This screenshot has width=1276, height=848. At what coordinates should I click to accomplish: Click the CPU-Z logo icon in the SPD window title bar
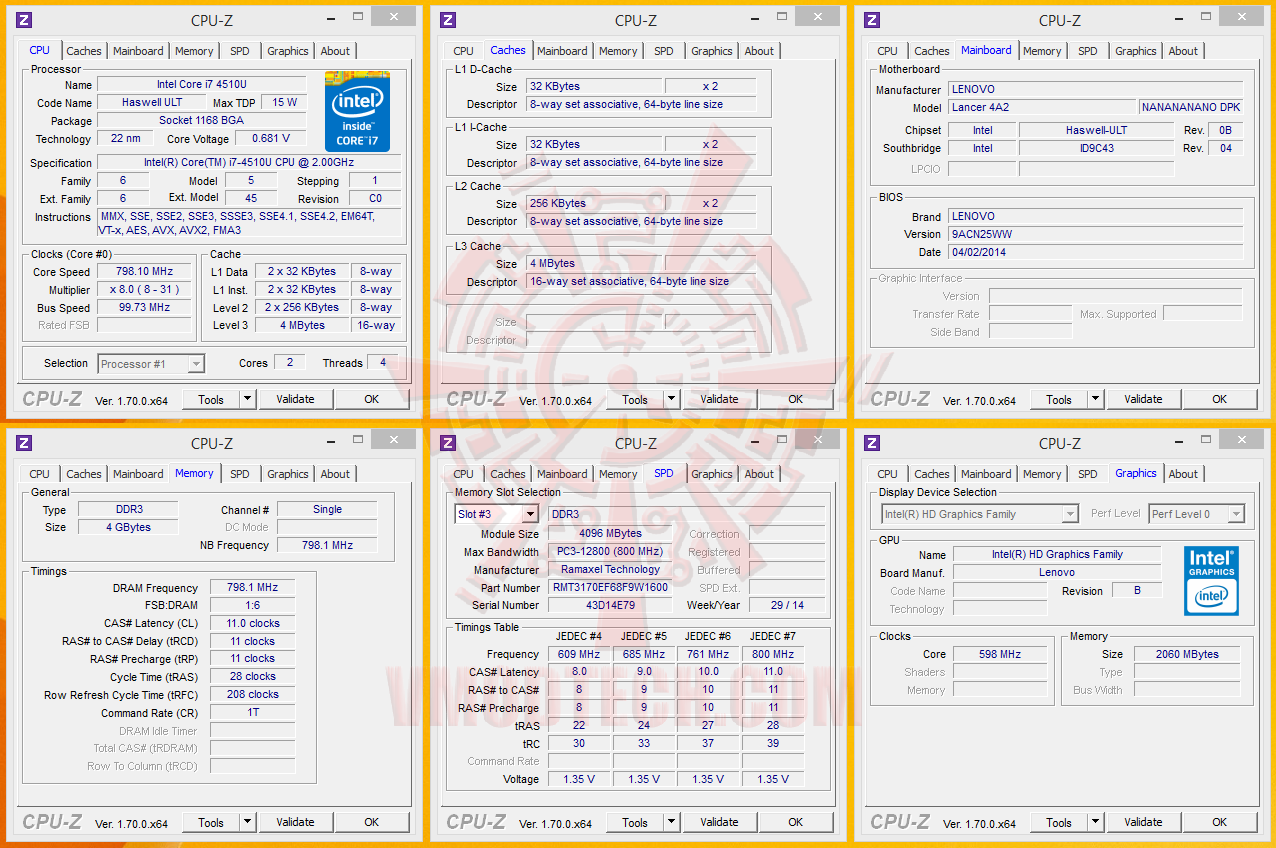pyautogui.click(x=448, y=443)
